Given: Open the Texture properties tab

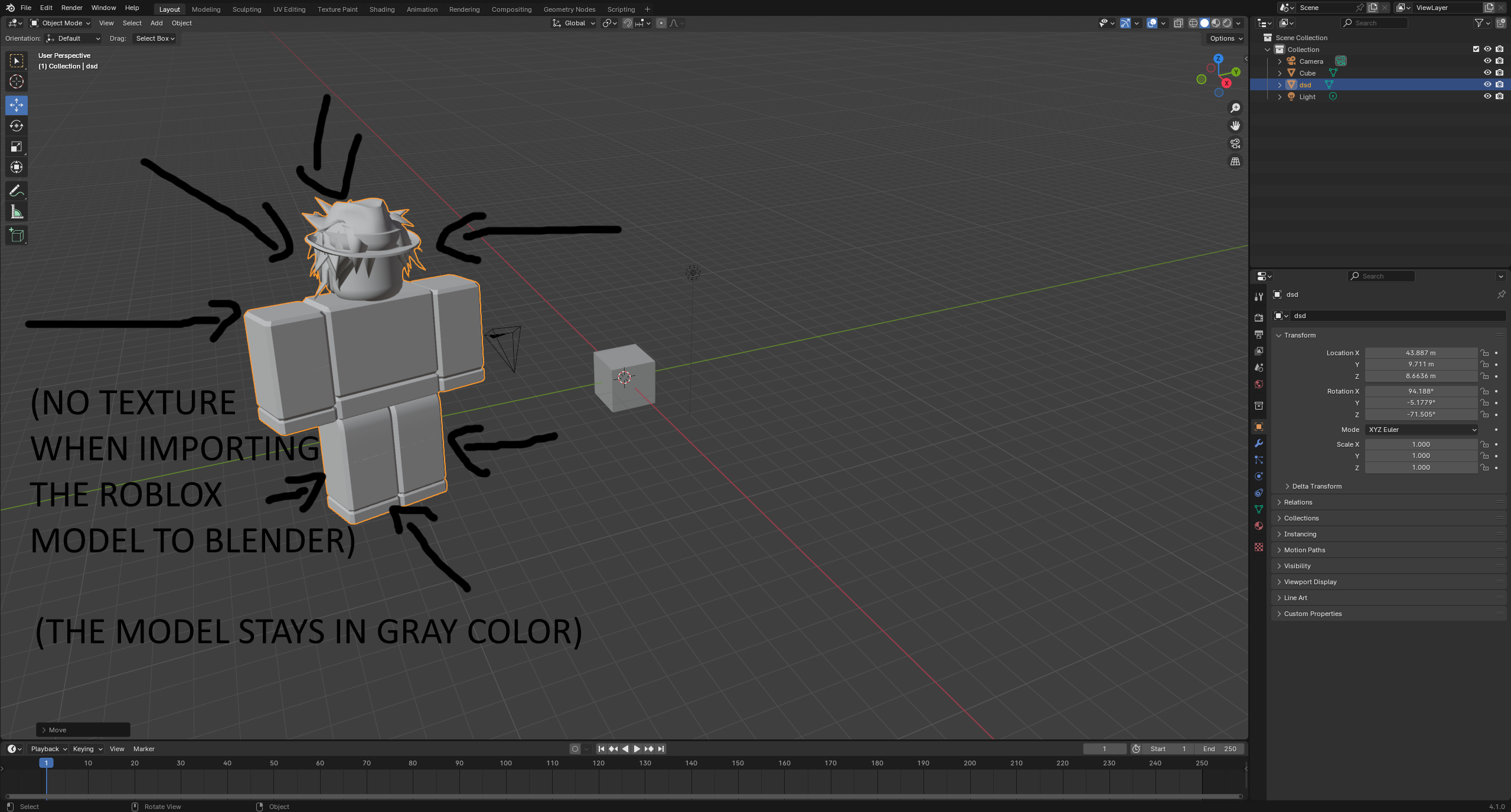Looking at the screenshot, I should (1259, 547).
